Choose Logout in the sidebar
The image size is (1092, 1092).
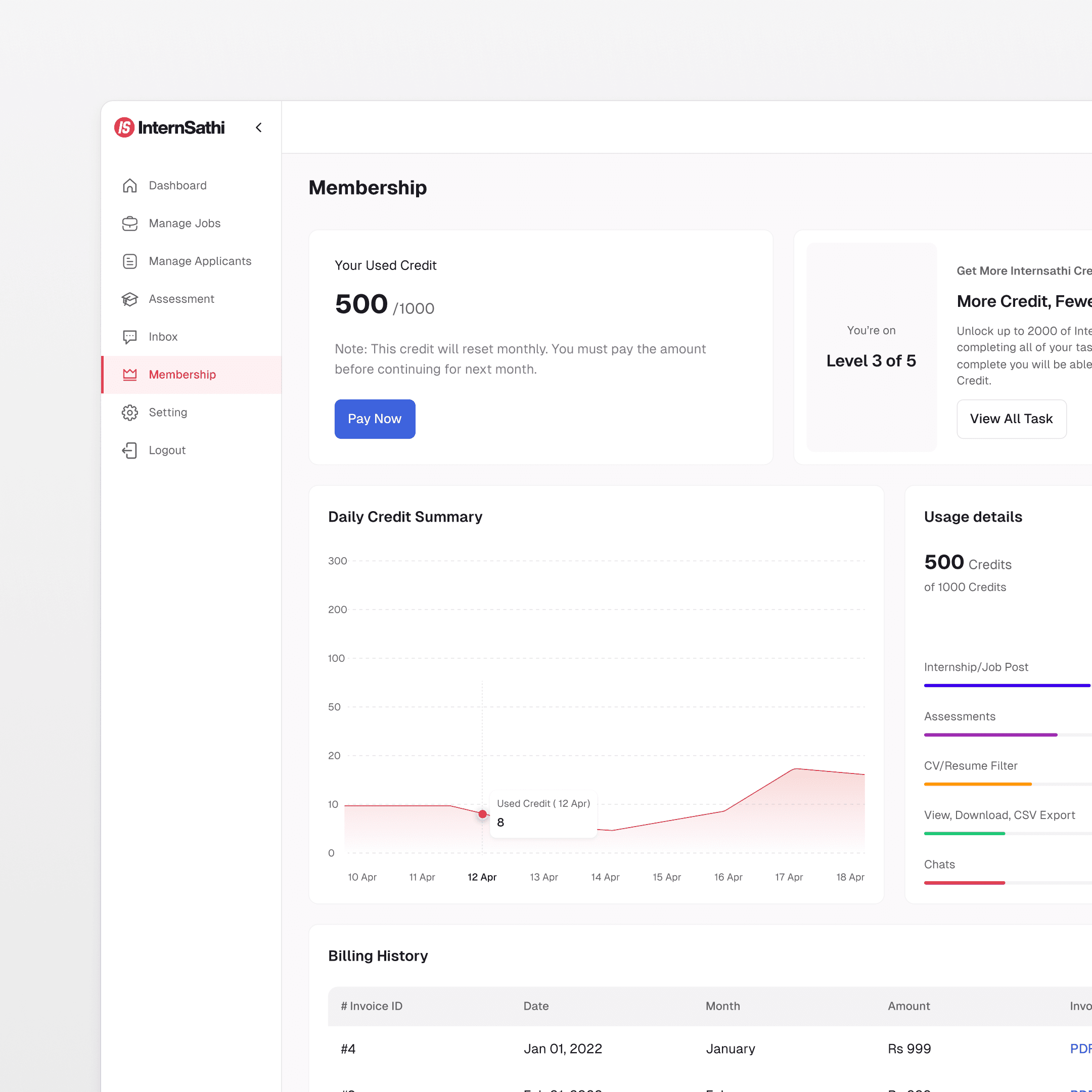point(192,450)
